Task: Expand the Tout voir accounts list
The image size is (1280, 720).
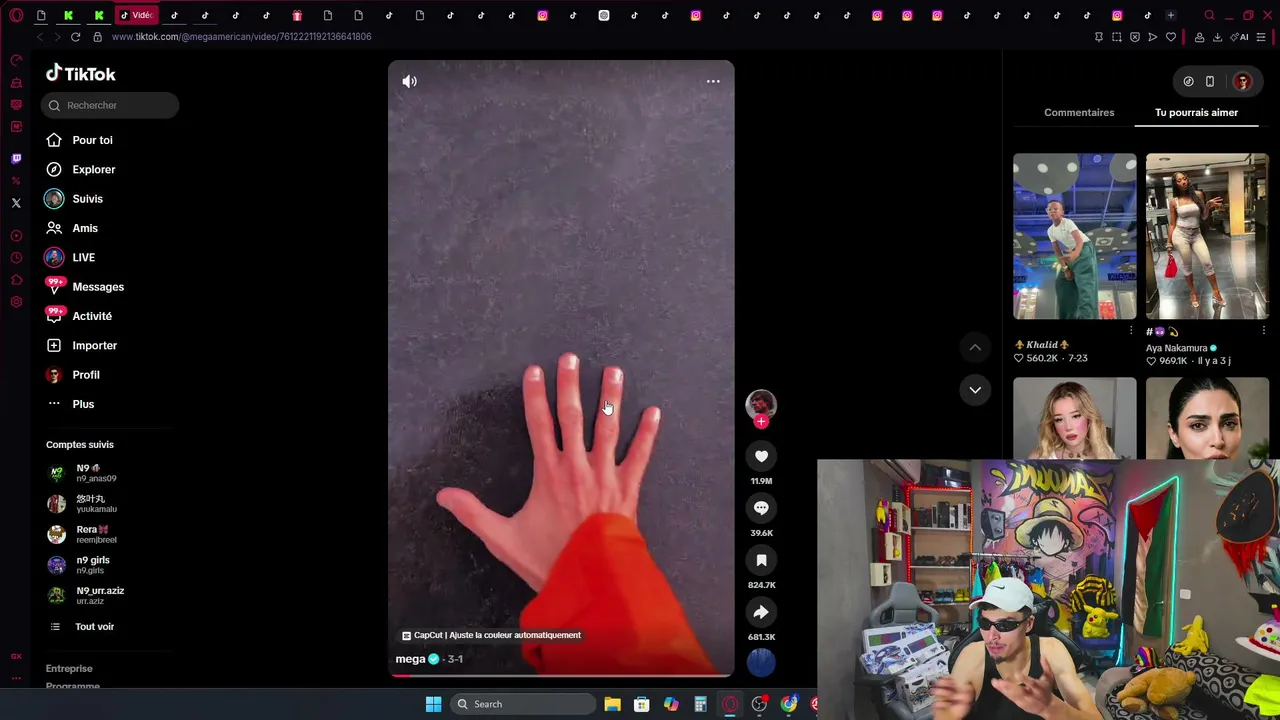Action: [80, 627]
